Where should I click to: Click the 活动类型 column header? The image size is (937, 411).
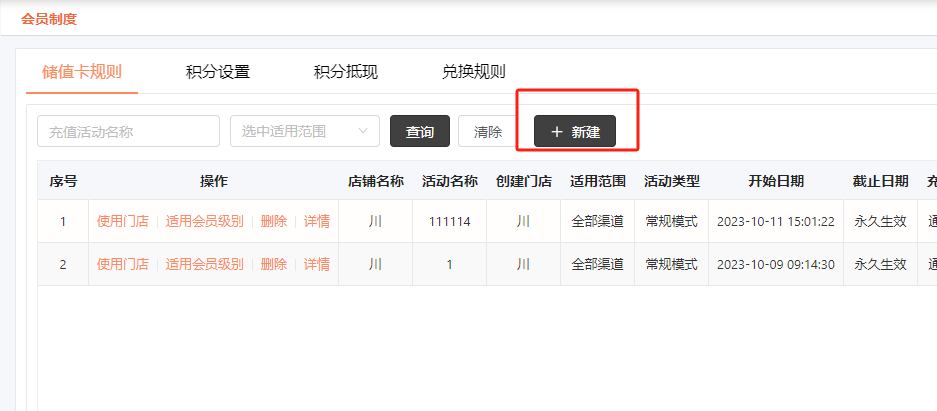[x=672, y=182]
